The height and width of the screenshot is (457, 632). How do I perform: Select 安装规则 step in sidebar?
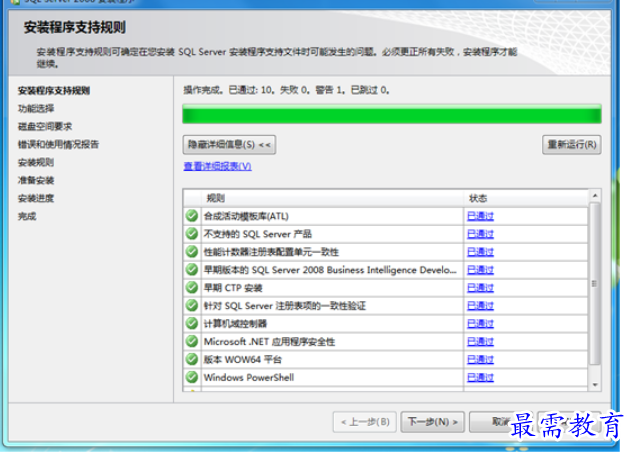[36, 162]
